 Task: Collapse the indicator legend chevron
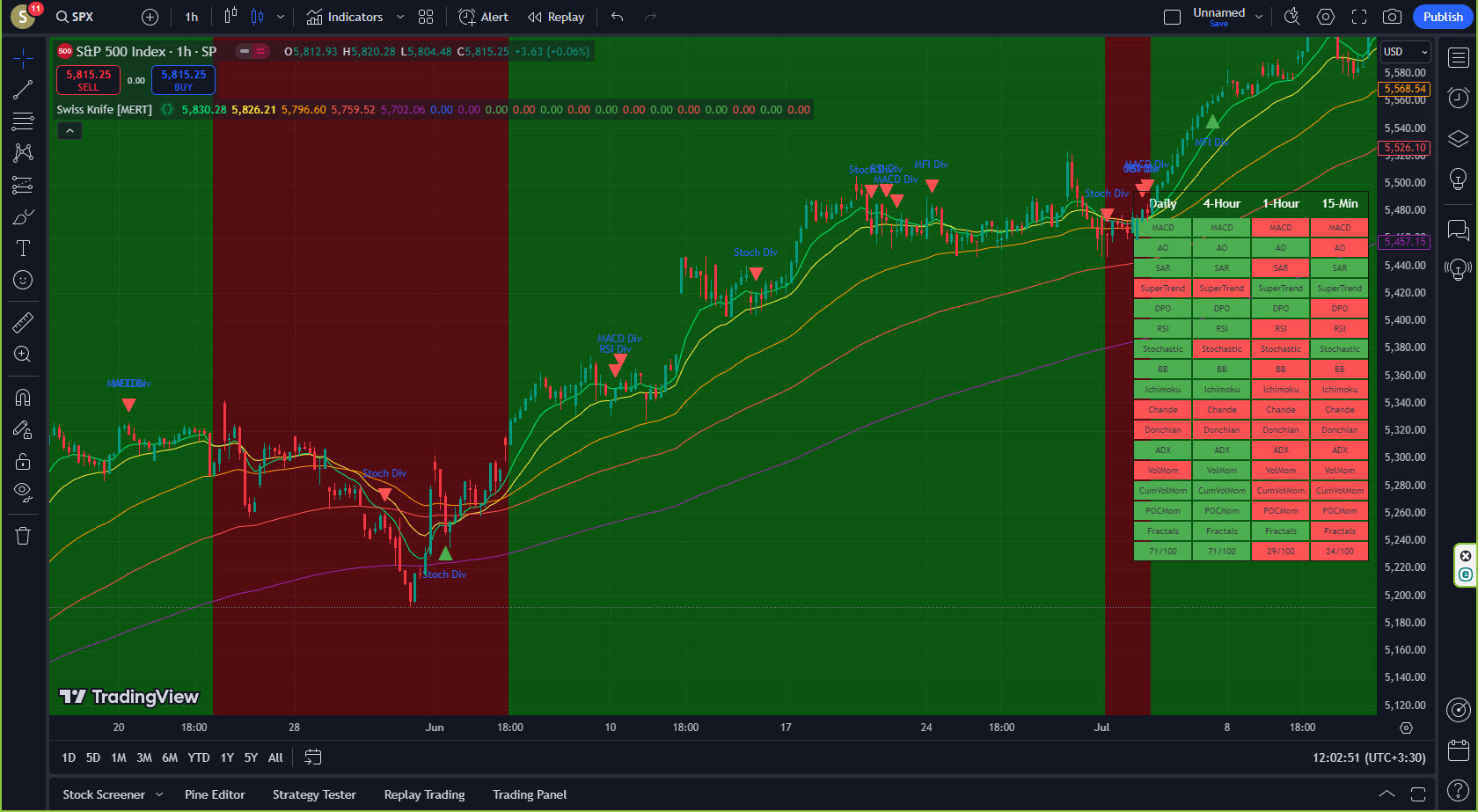[x=70, y=131]
